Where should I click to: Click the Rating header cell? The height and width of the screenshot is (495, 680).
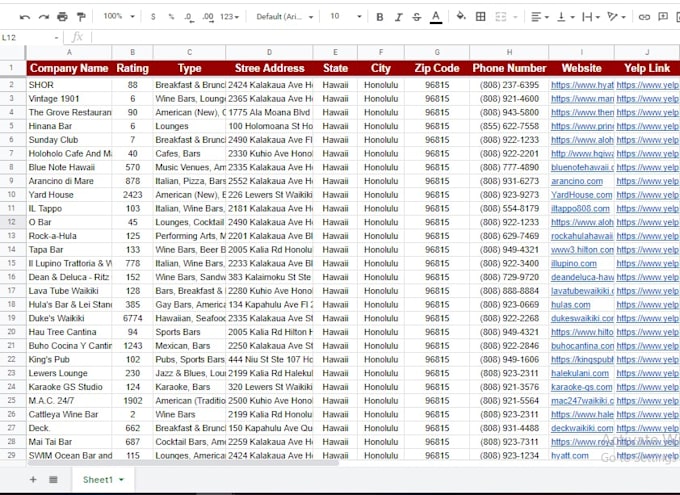[x=132, y=68]
